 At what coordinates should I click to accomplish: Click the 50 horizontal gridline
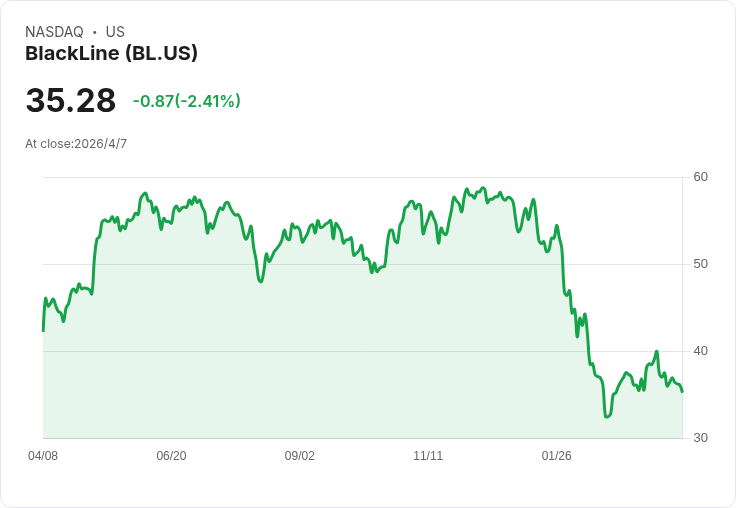363,264
